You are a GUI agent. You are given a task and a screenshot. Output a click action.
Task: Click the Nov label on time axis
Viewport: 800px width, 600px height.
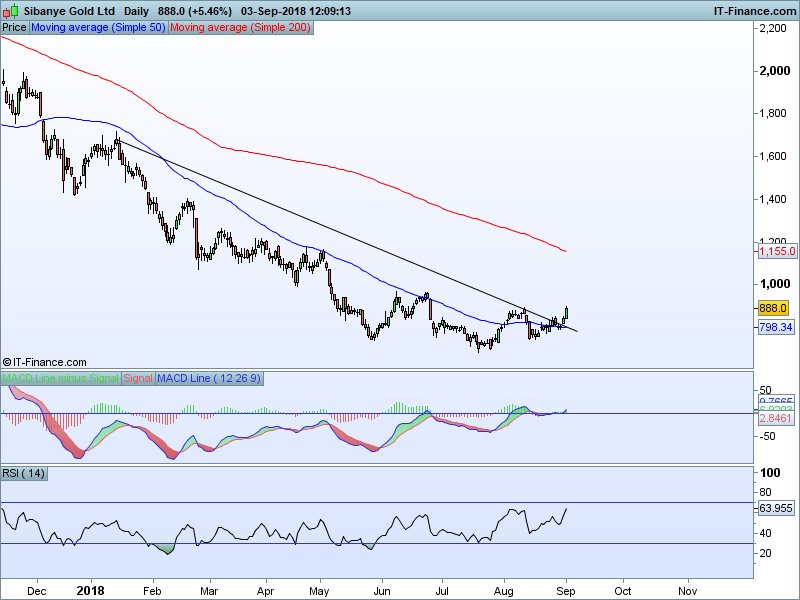[688, 591]
